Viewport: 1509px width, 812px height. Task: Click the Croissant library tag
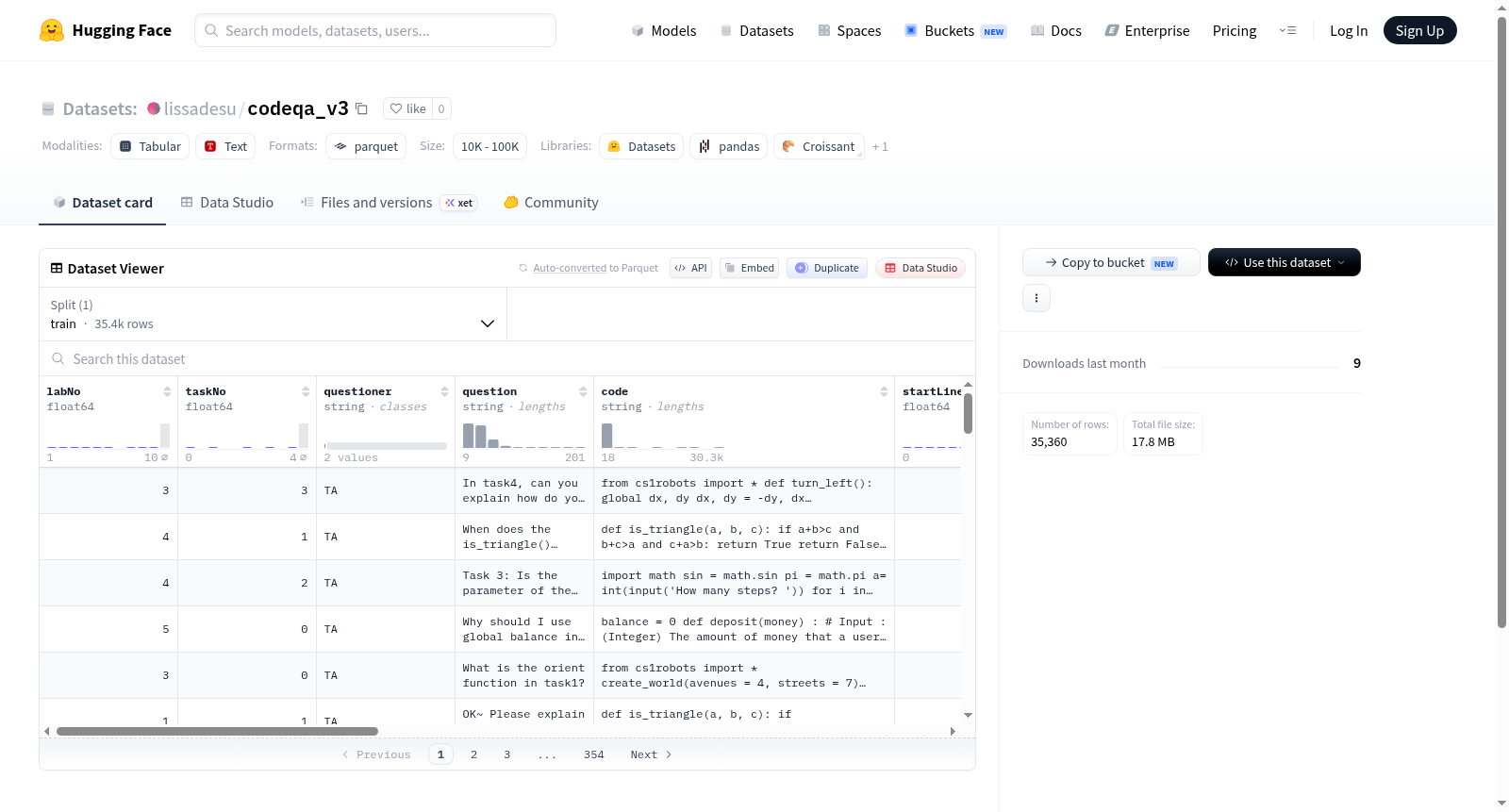tap(819, 146)
